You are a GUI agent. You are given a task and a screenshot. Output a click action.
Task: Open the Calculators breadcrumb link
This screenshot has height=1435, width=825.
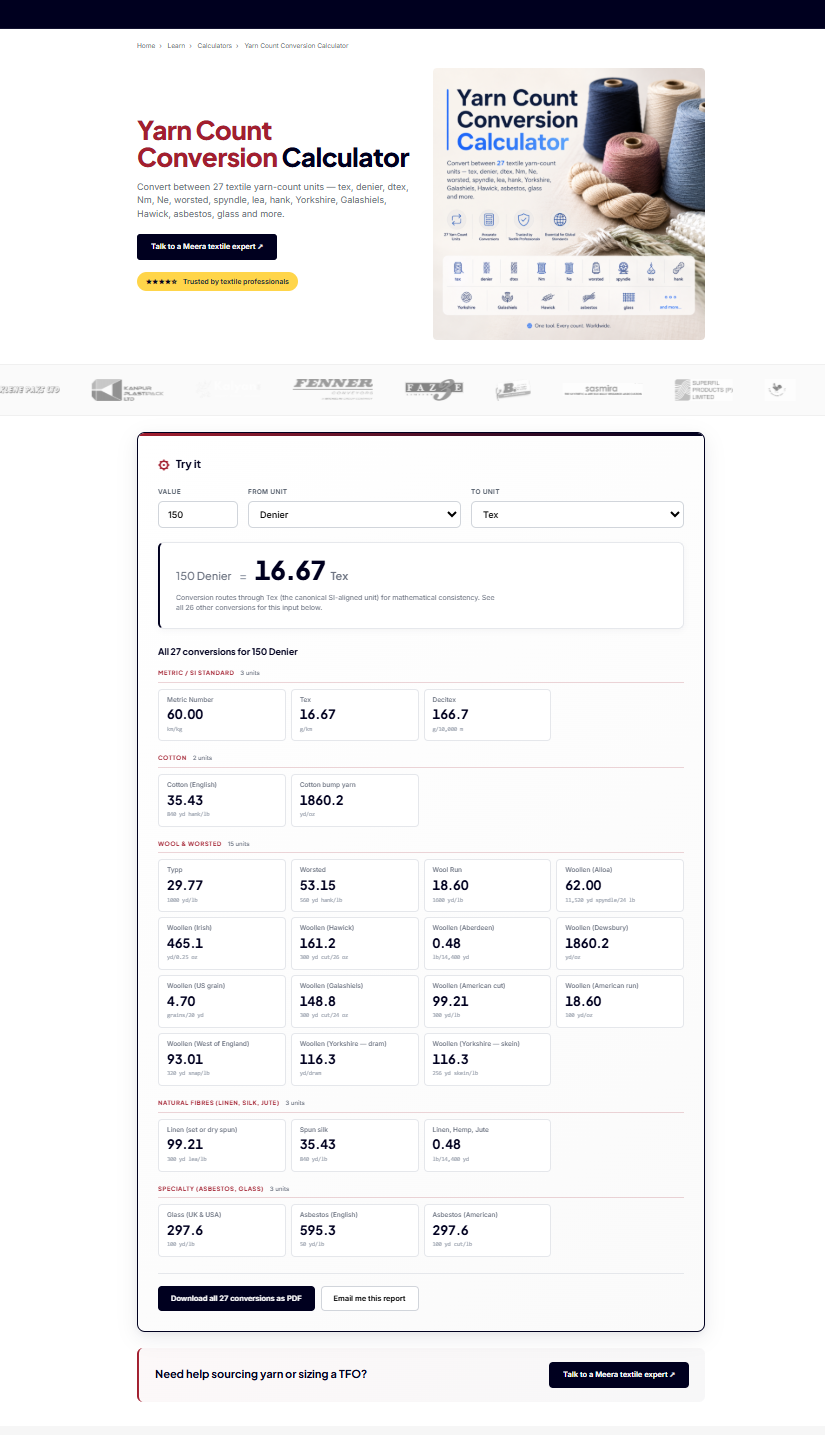(214, 46)
